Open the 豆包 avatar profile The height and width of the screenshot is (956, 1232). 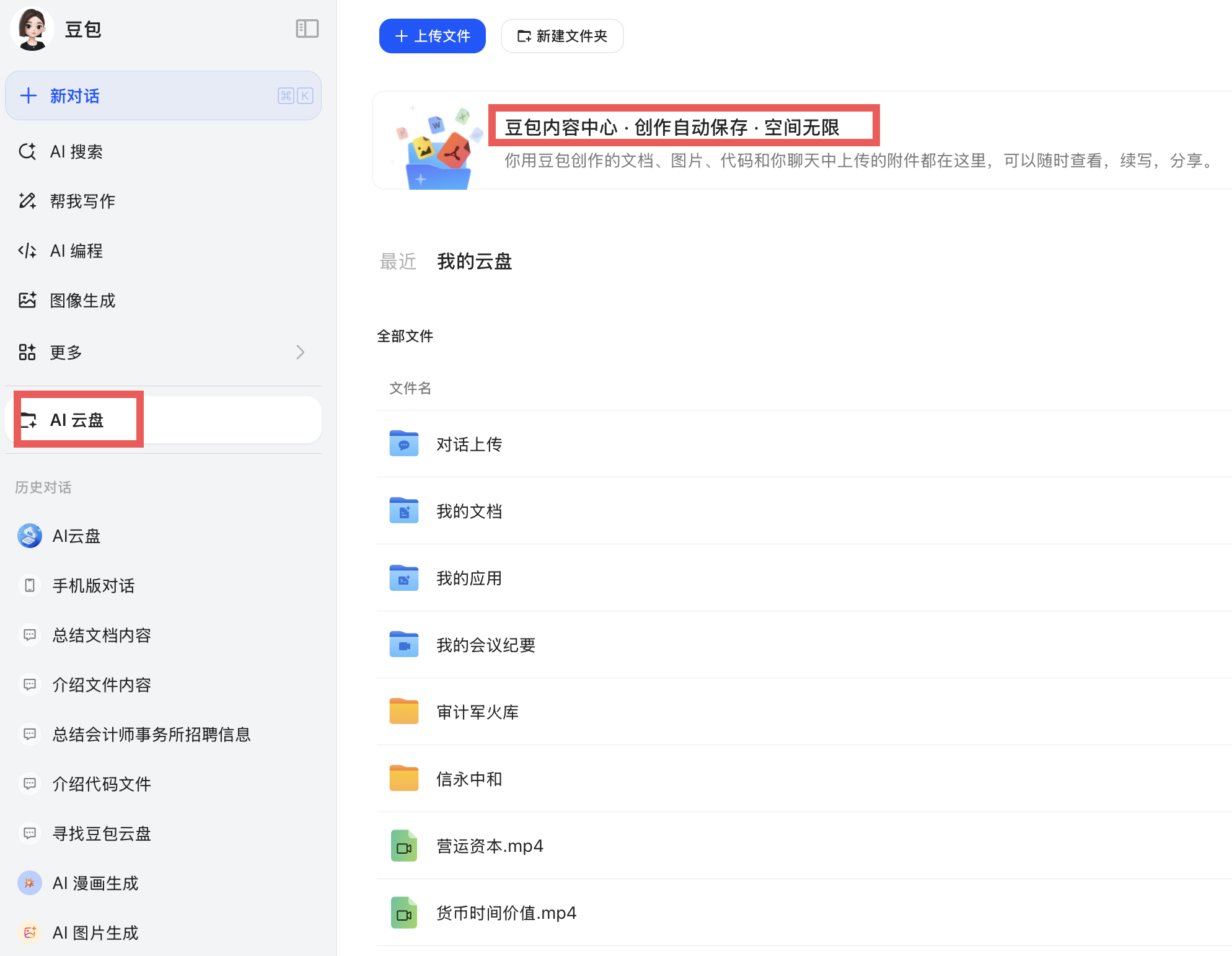[32, 29]
